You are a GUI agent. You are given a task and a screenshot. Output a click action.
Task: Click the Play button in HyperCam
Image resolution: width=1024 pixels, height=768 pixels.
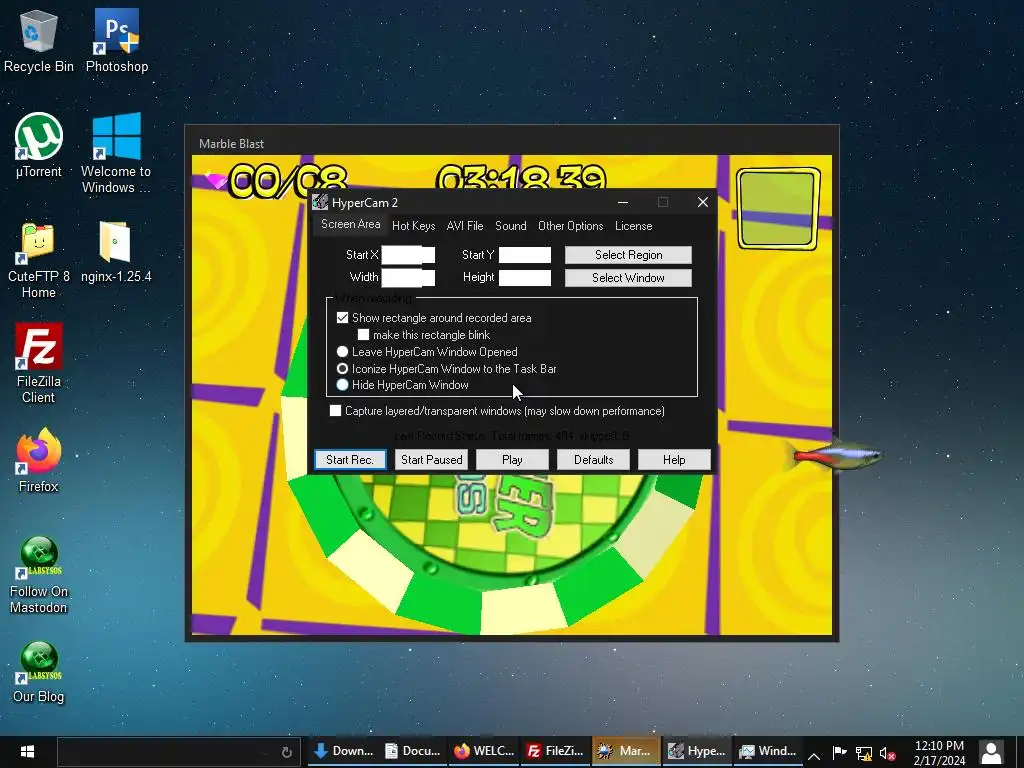point(513,459)
